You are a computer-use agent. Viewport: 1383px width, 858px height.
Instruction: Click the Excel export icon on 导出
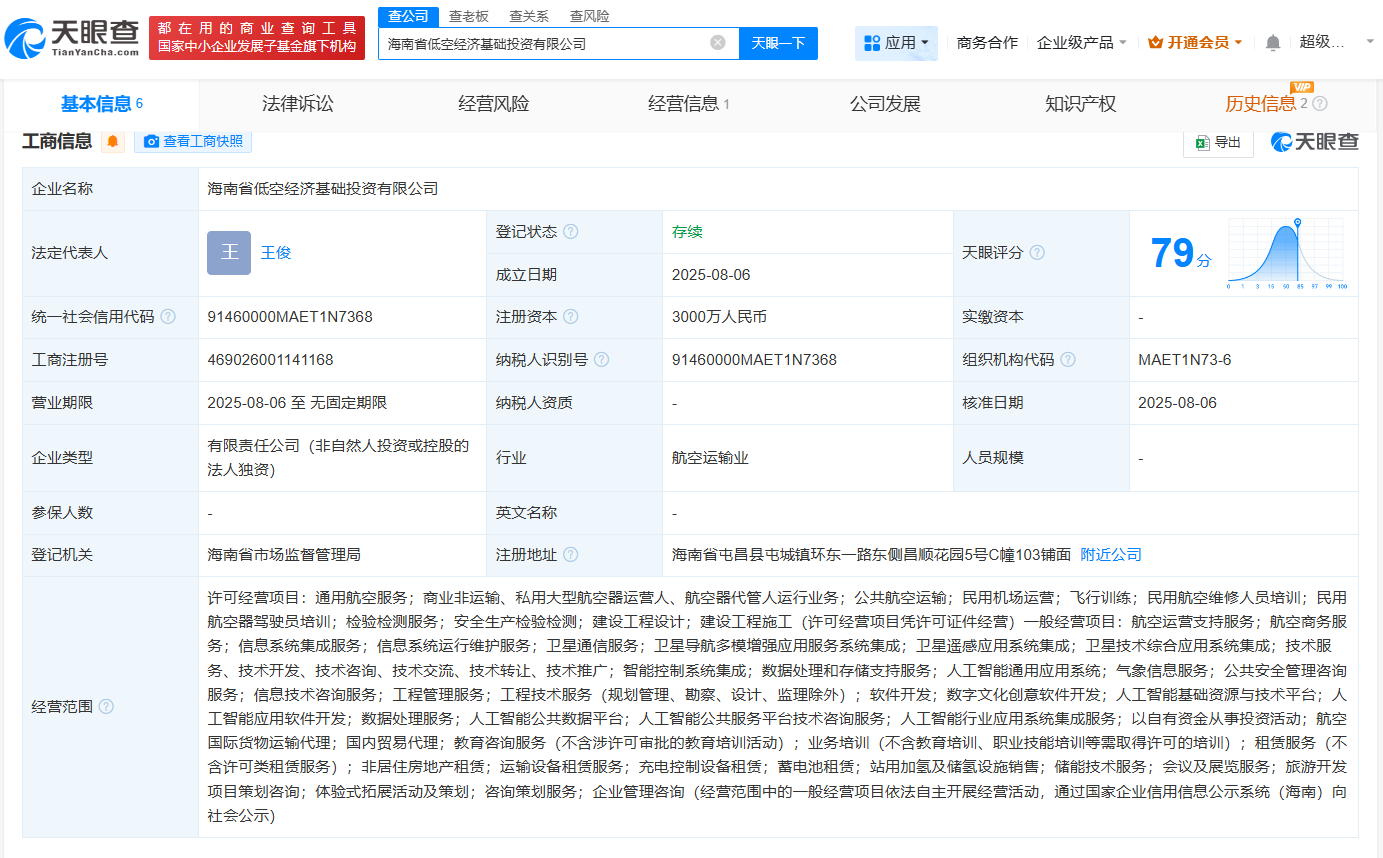point(1201,142)
